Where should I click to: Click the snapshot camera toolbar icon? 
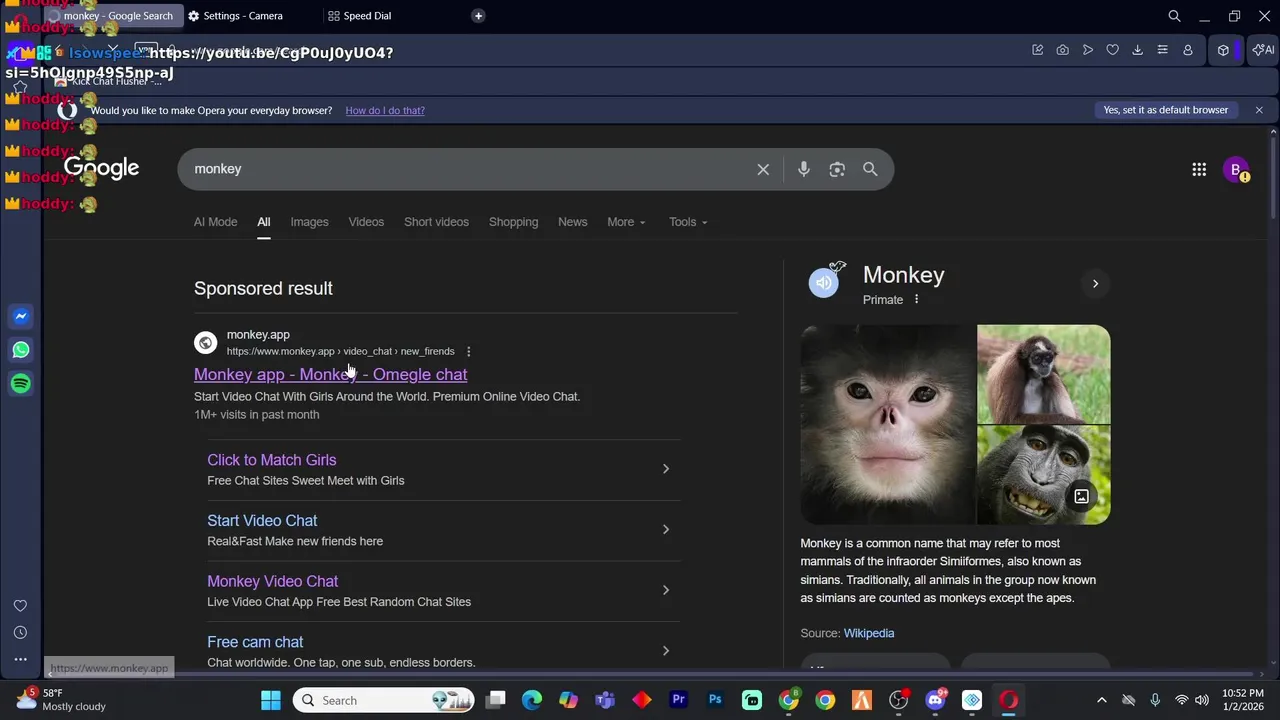(x=1062, y=50)
